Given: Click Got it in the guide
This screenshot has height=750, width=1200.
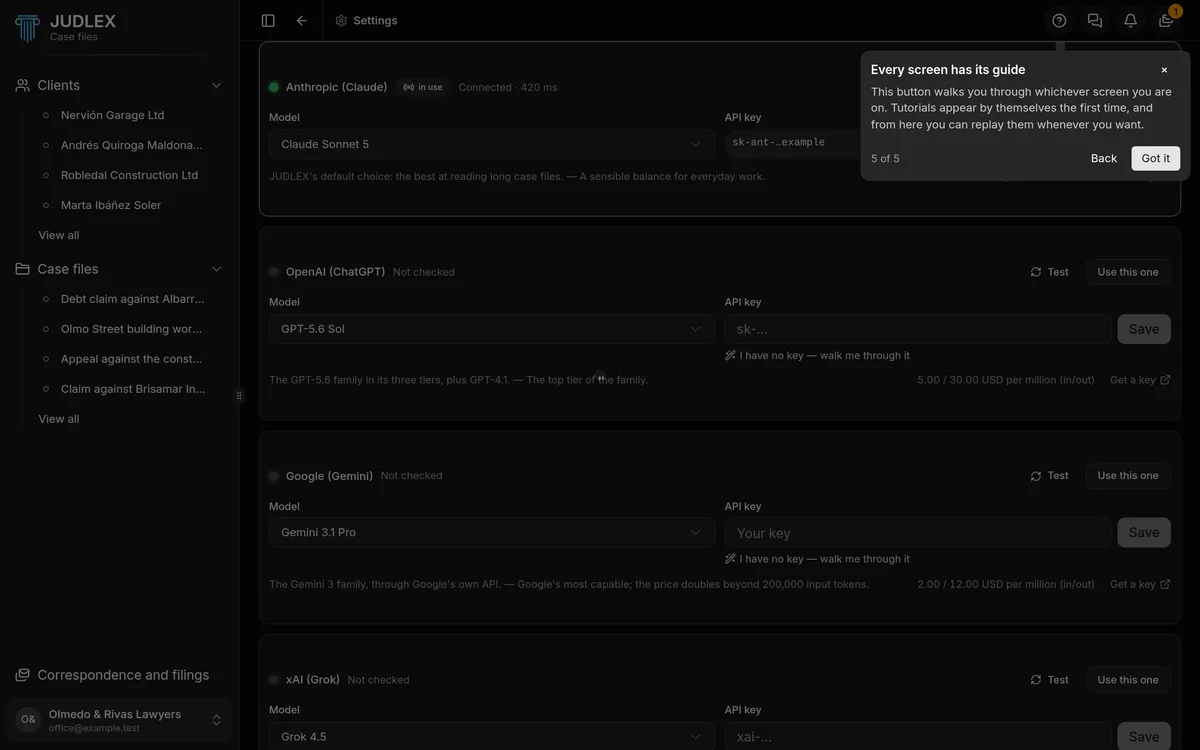Looking at the screenshot, I should (x=1156, y=158).
